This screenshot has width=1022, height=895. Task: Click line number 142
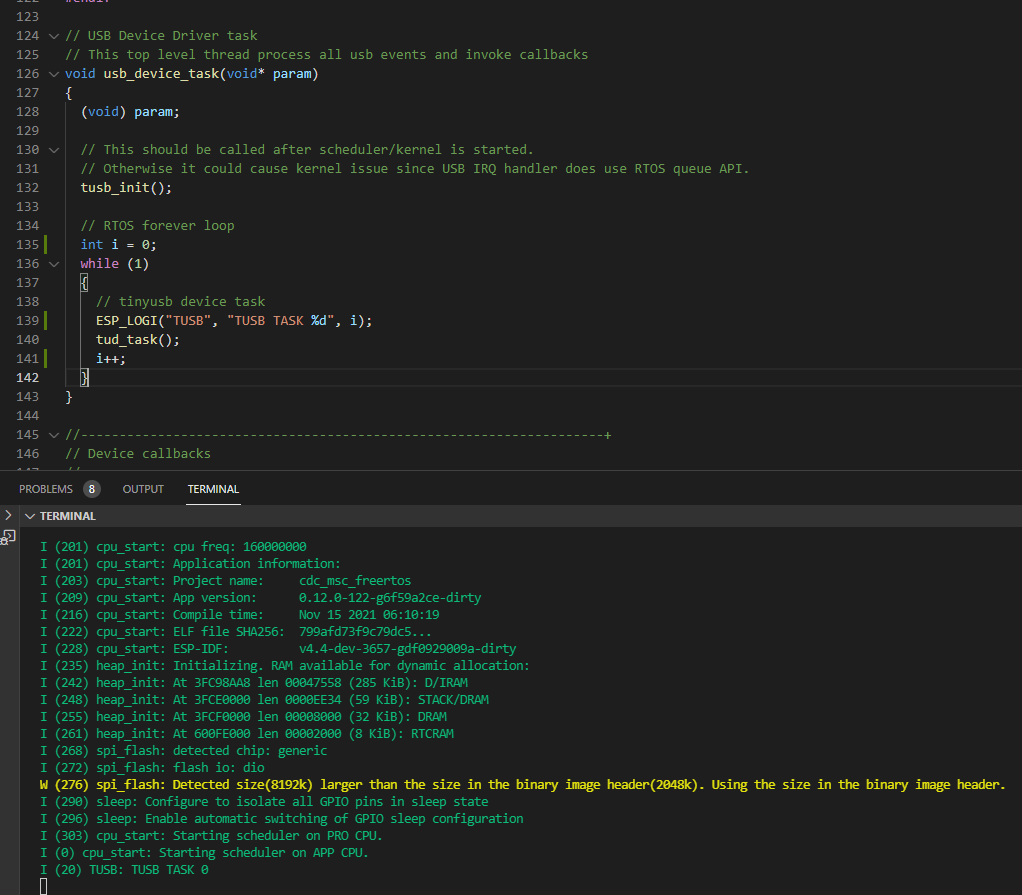click(27, 377)
